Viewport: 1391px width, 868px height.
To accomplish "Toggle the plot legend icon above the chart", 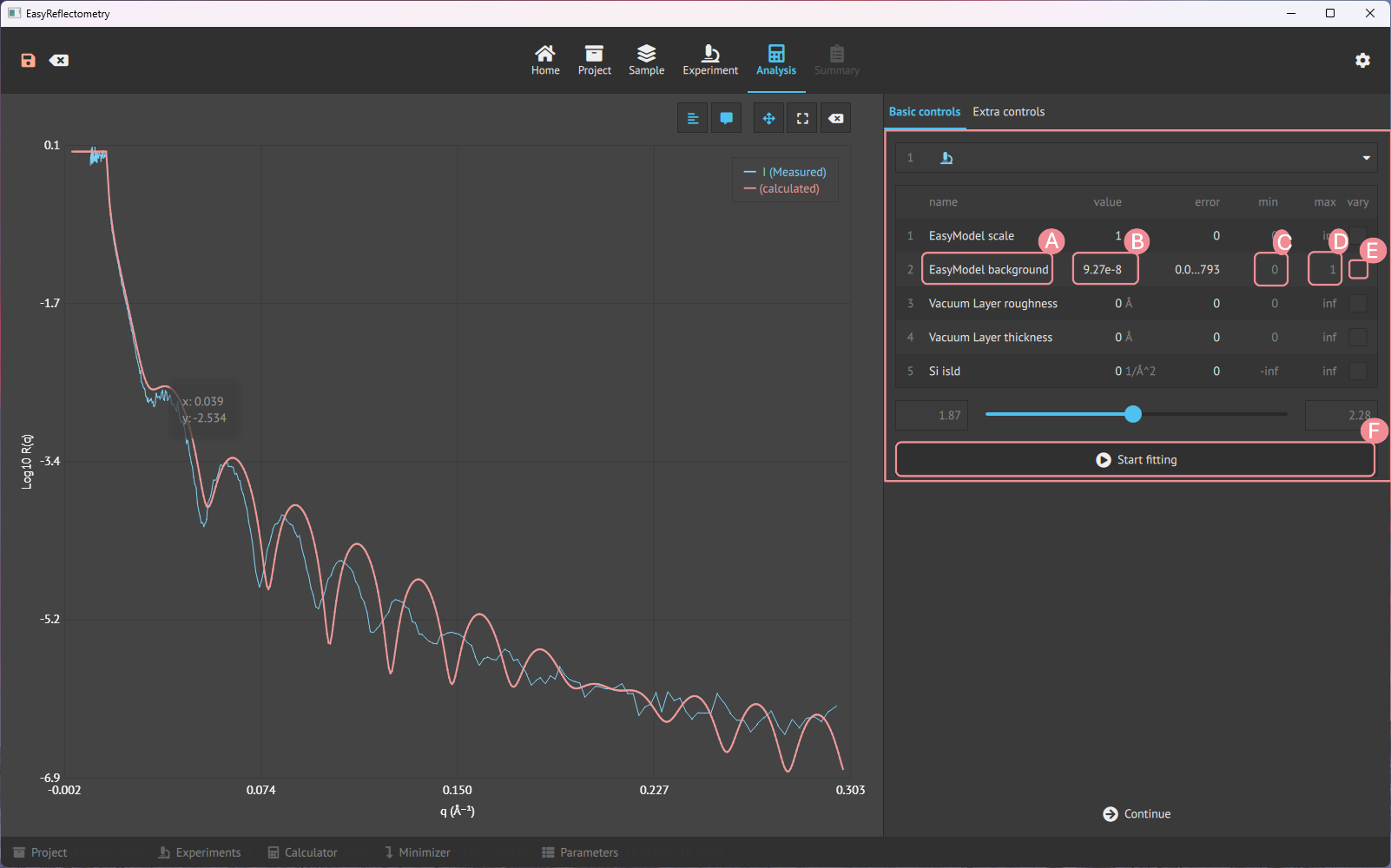I will pos(692,117).
